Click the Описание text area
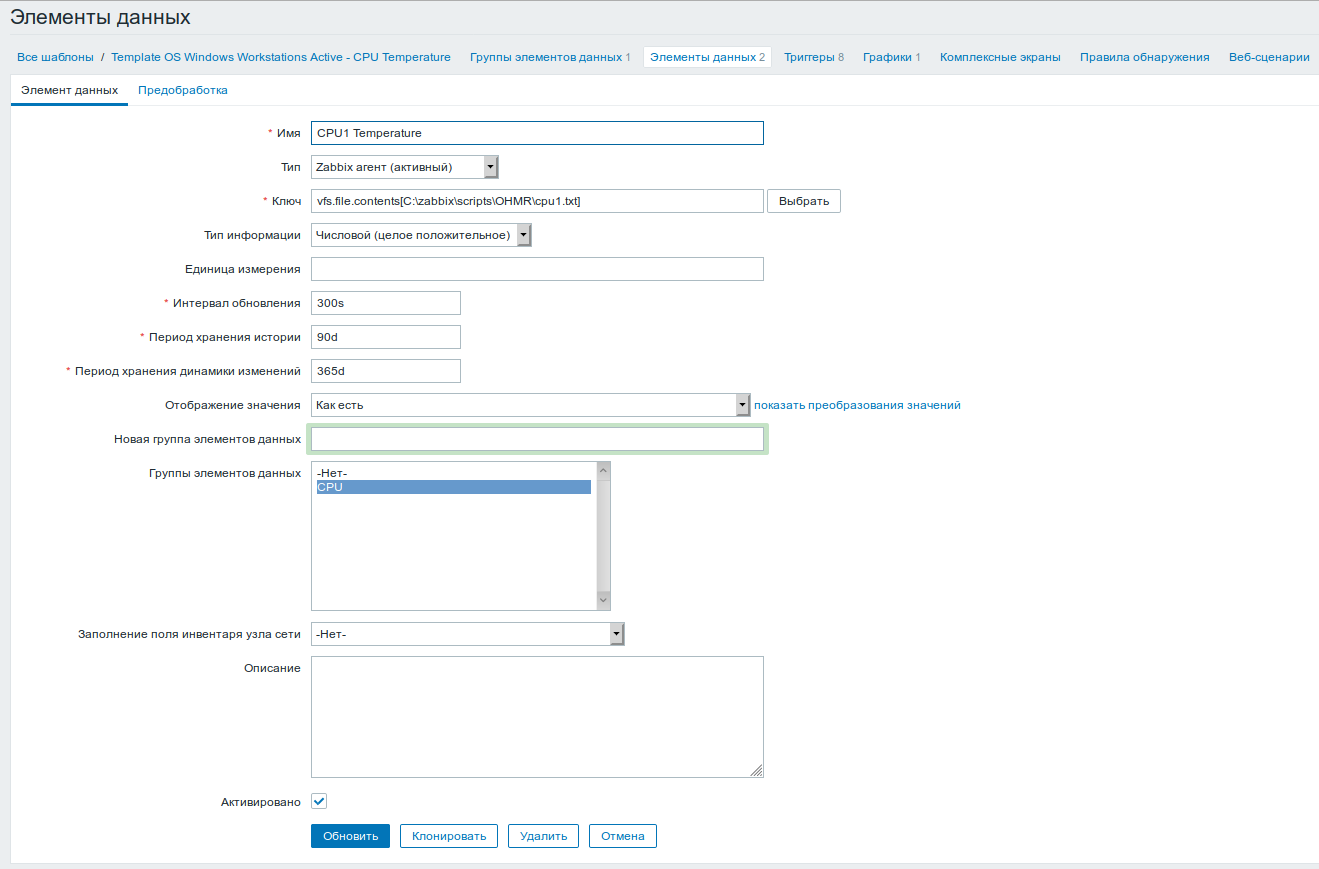This screenshot has width=1319, height=869. pos(537,717)
